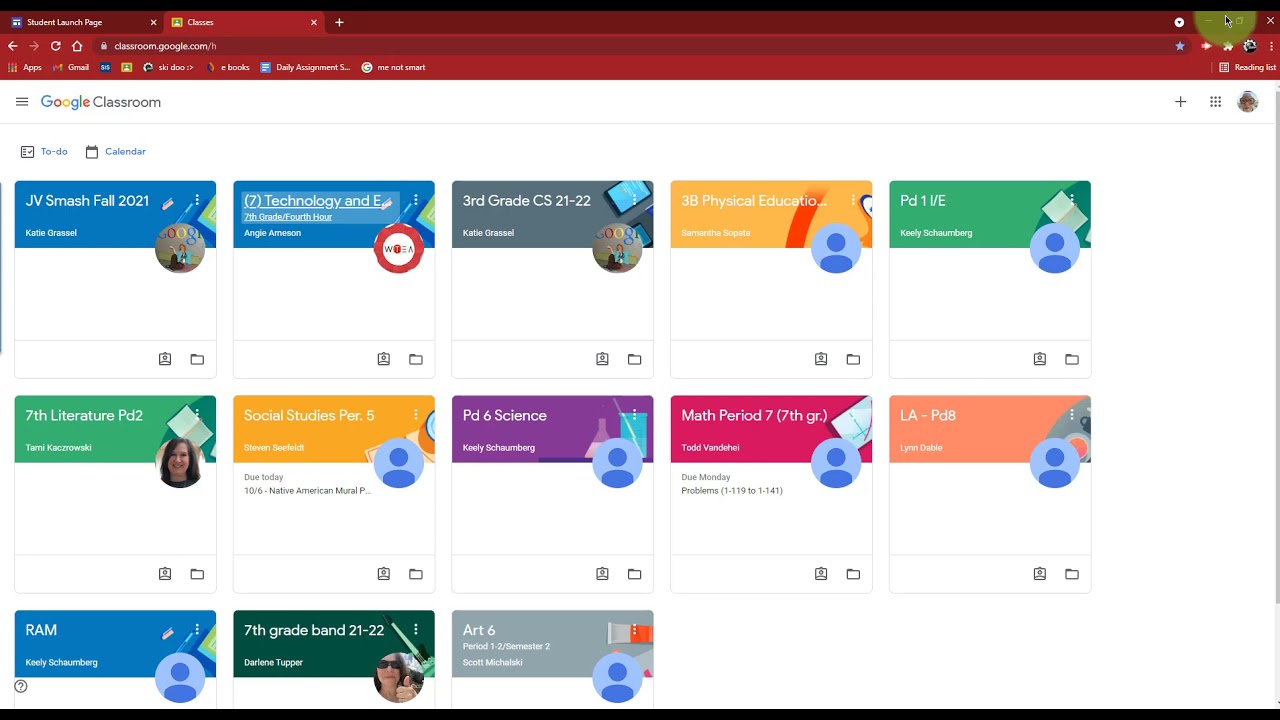Open the 3rd Grade CS 21-22 class
The height and width of the screenshot is (720, 1280).
(x=526, y=201)
